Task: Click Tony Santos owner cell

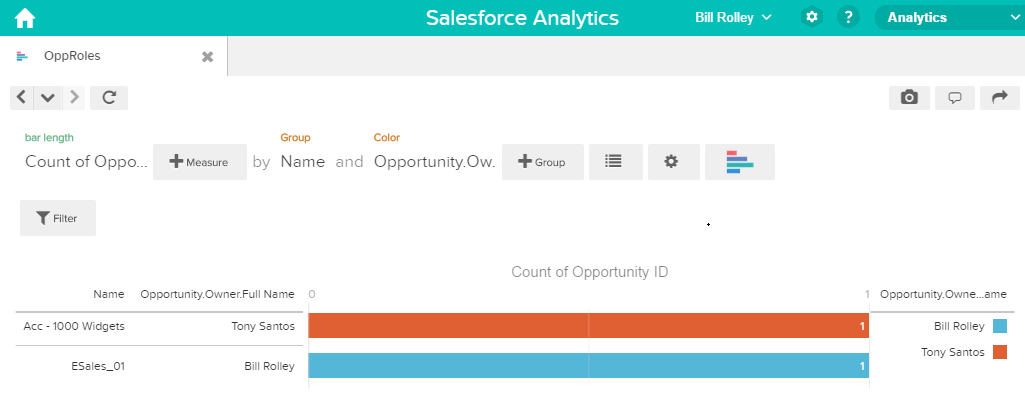Action: pos(263,326)
